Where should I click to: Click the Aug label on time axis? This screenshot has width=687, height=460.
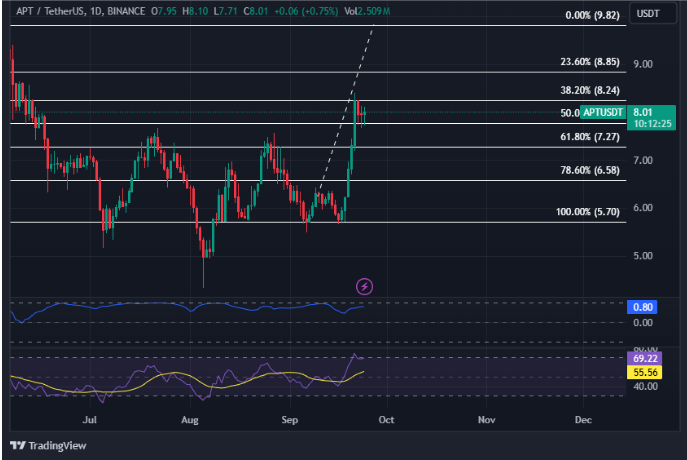tap(191, 422)
